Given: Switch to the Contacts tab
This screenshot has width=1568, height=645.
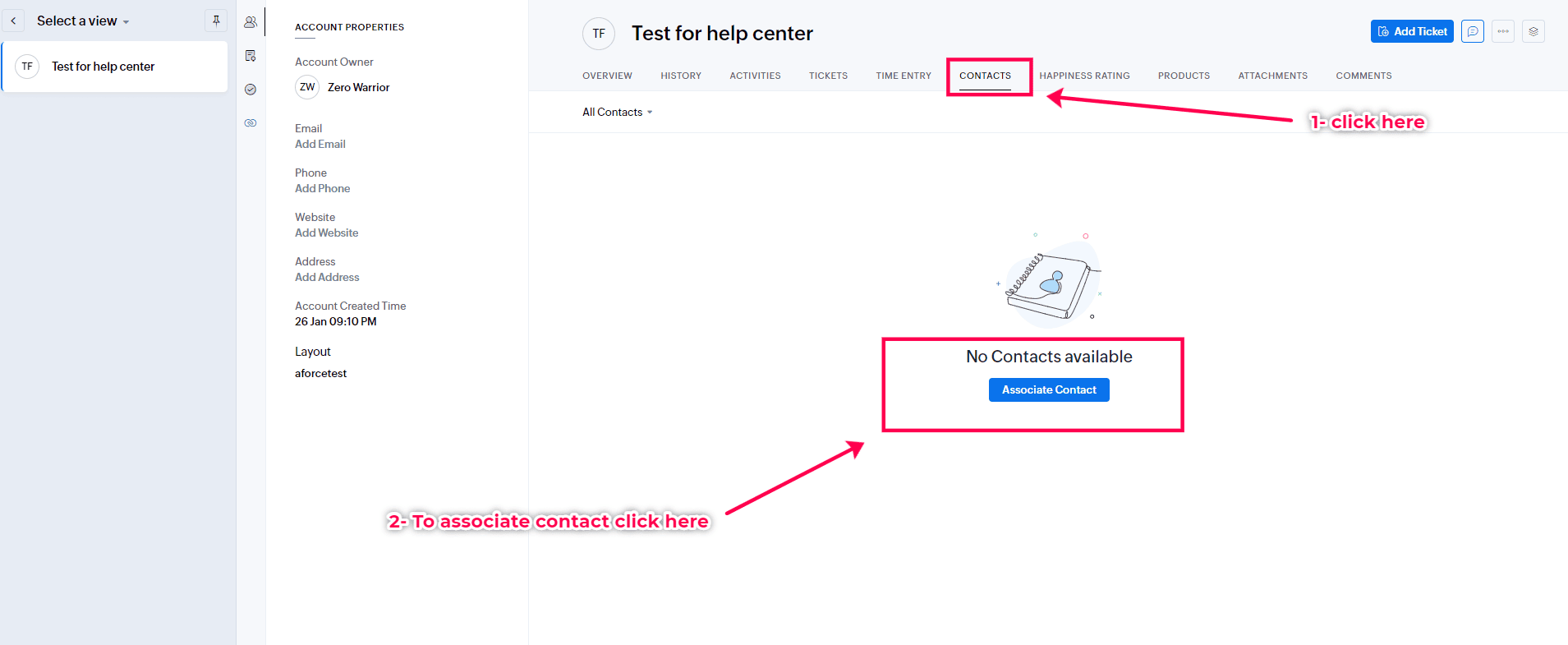Looking at the screenshot, I should [x=985, y=76].
